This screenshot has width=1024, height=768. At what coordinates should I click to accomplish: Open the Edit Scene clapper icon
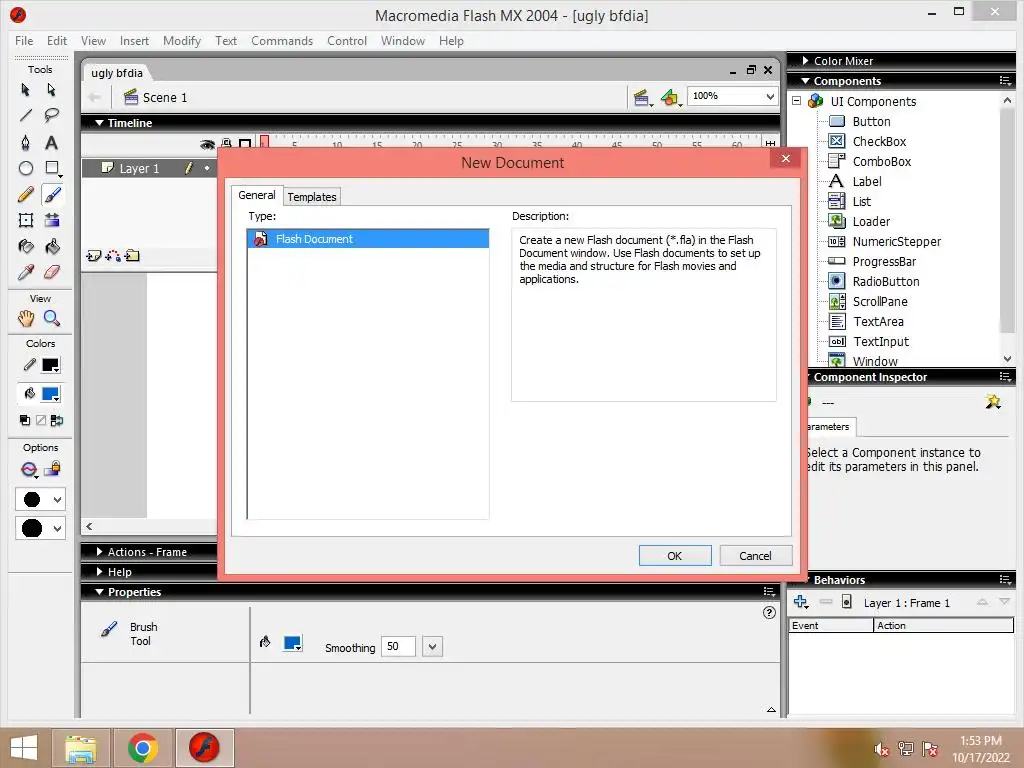coord(643,98)
